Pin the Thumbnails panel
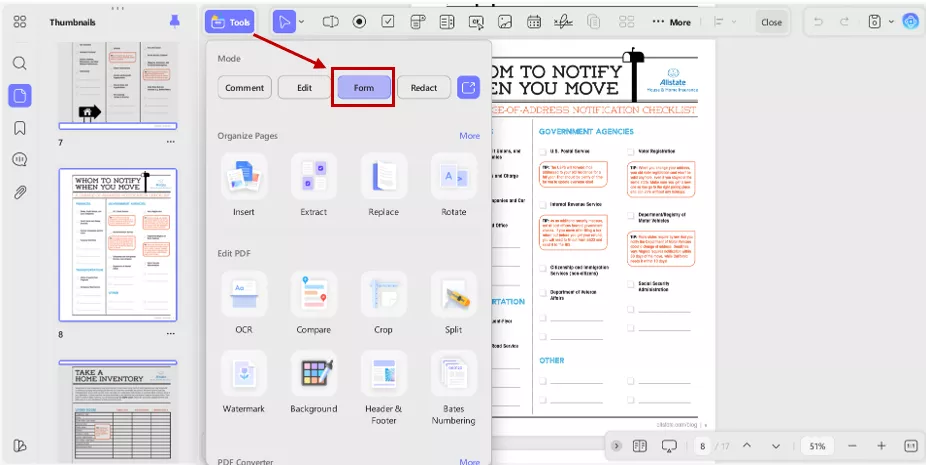 pyautogui.click(x=174, y=22)
